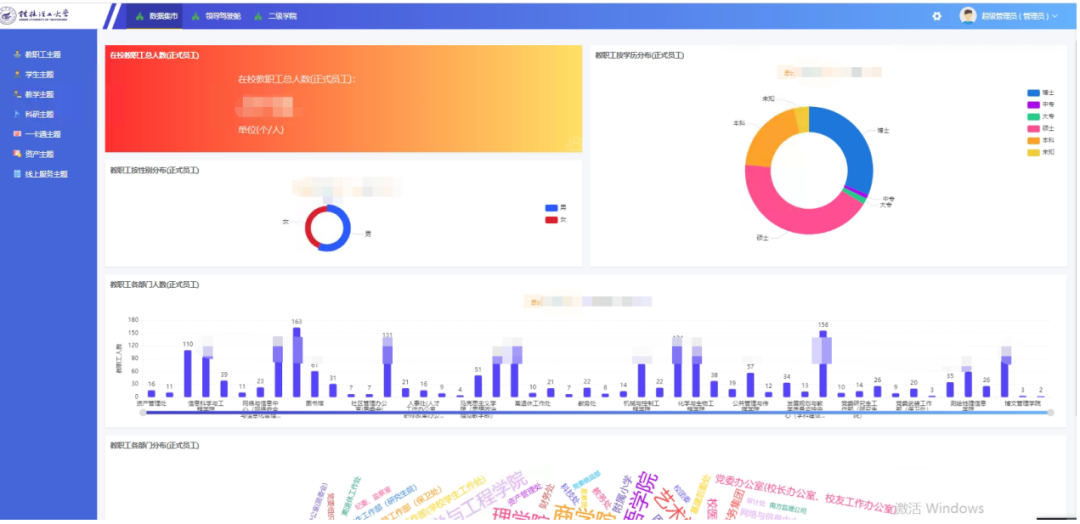1080x524 pixels.
Task: Click the 科研主题 sidebar icon
Action: click(x=17, y=114)
